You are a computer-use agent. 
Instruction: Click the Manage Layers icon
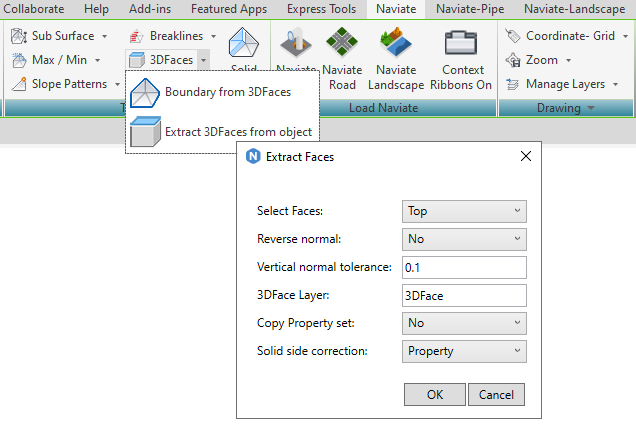pos(513,84)
